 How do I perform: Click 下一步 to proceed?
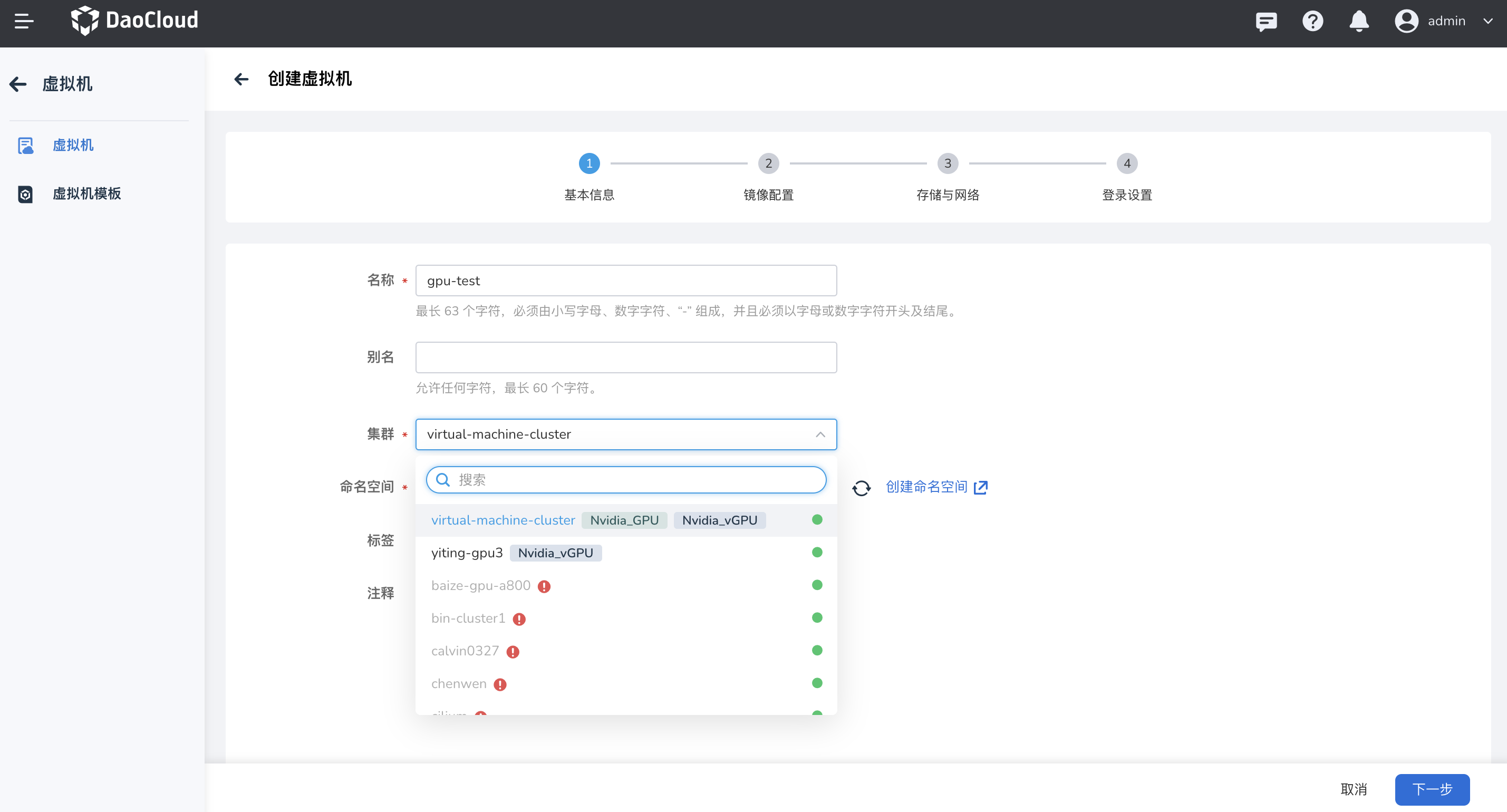(x=1432, y=790)
